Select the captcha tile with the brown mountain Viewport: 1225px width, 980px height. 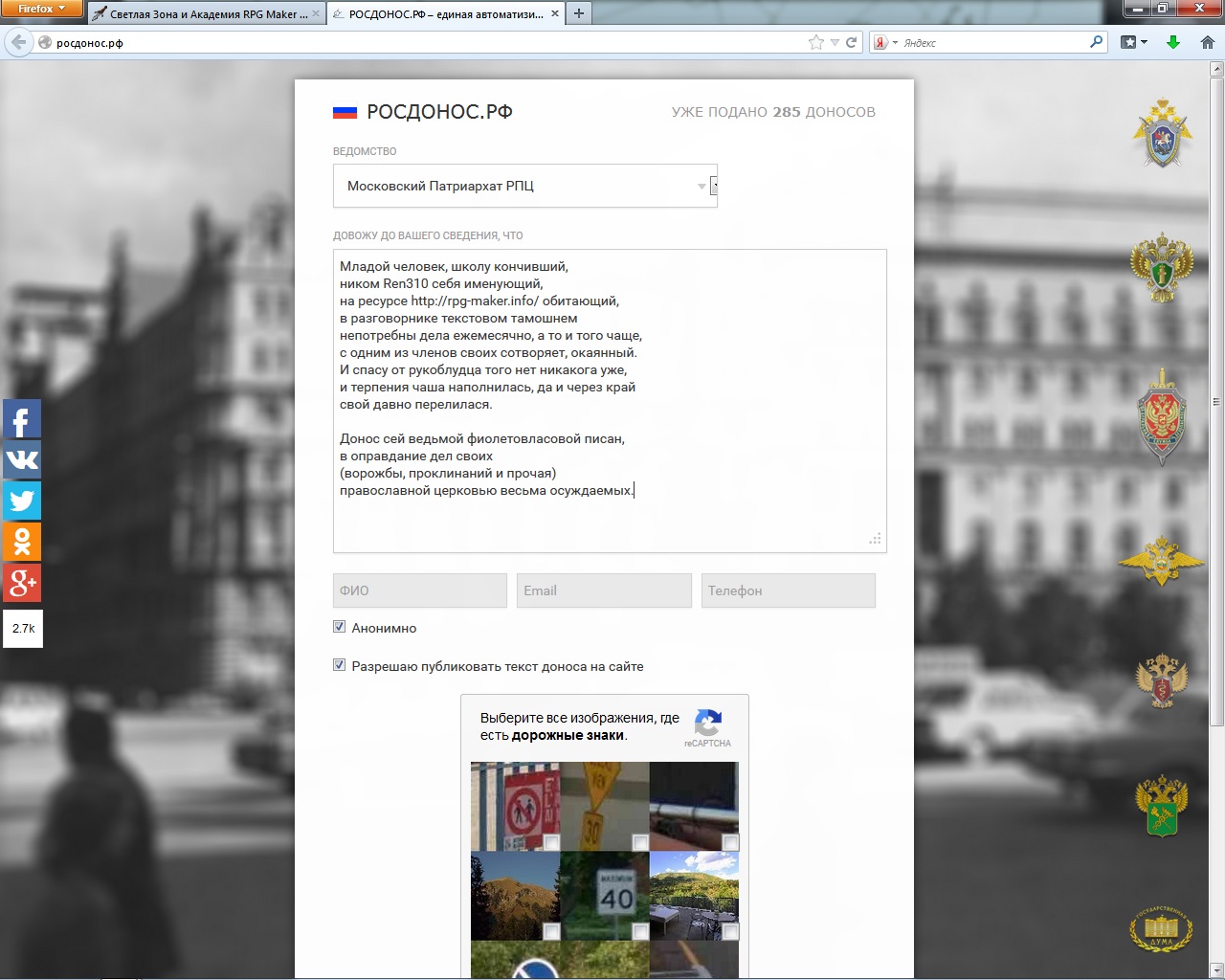(515, 896)
